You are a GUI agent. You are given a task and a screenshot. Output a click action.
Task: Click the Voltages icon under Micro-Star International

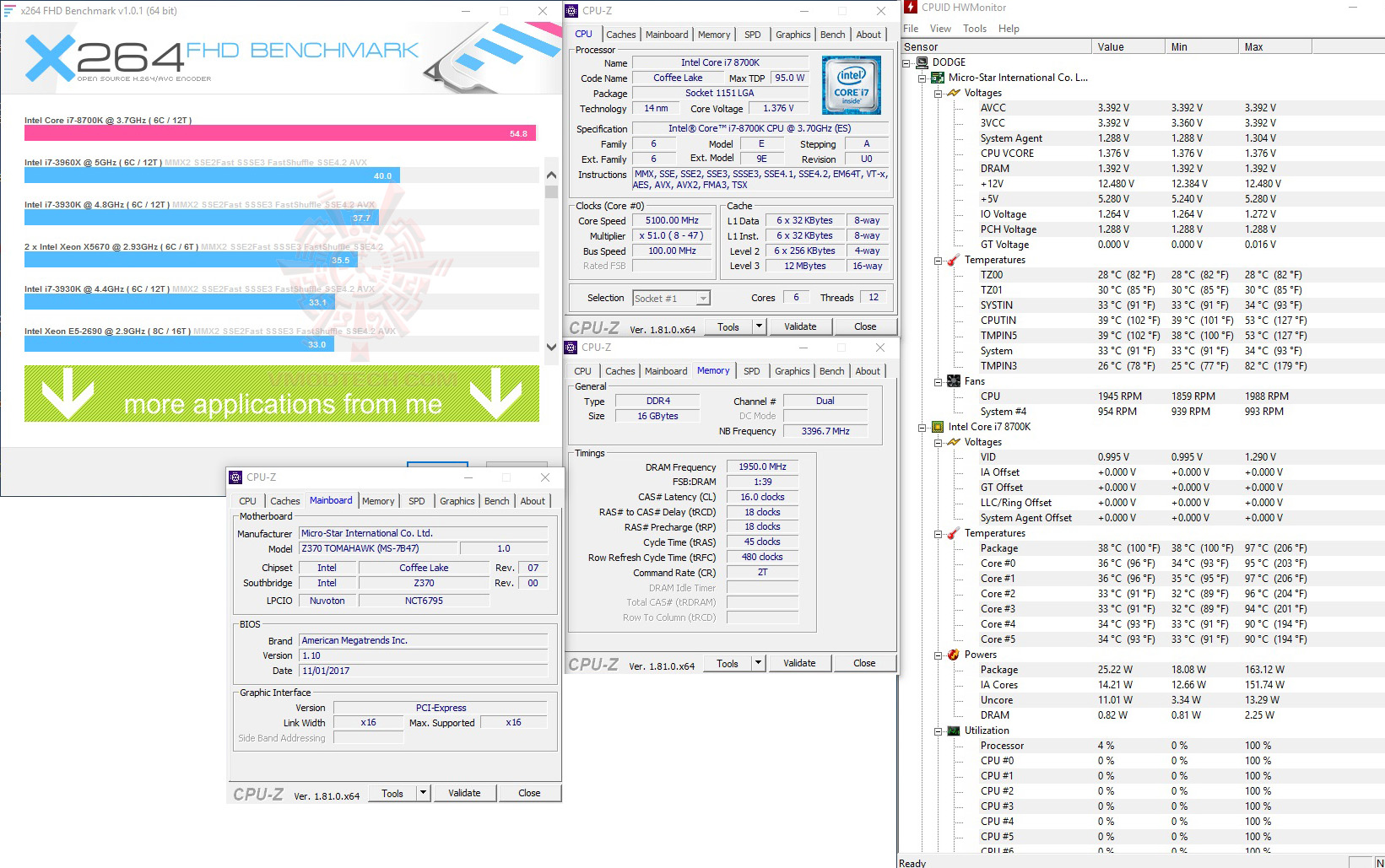point(954,93)
